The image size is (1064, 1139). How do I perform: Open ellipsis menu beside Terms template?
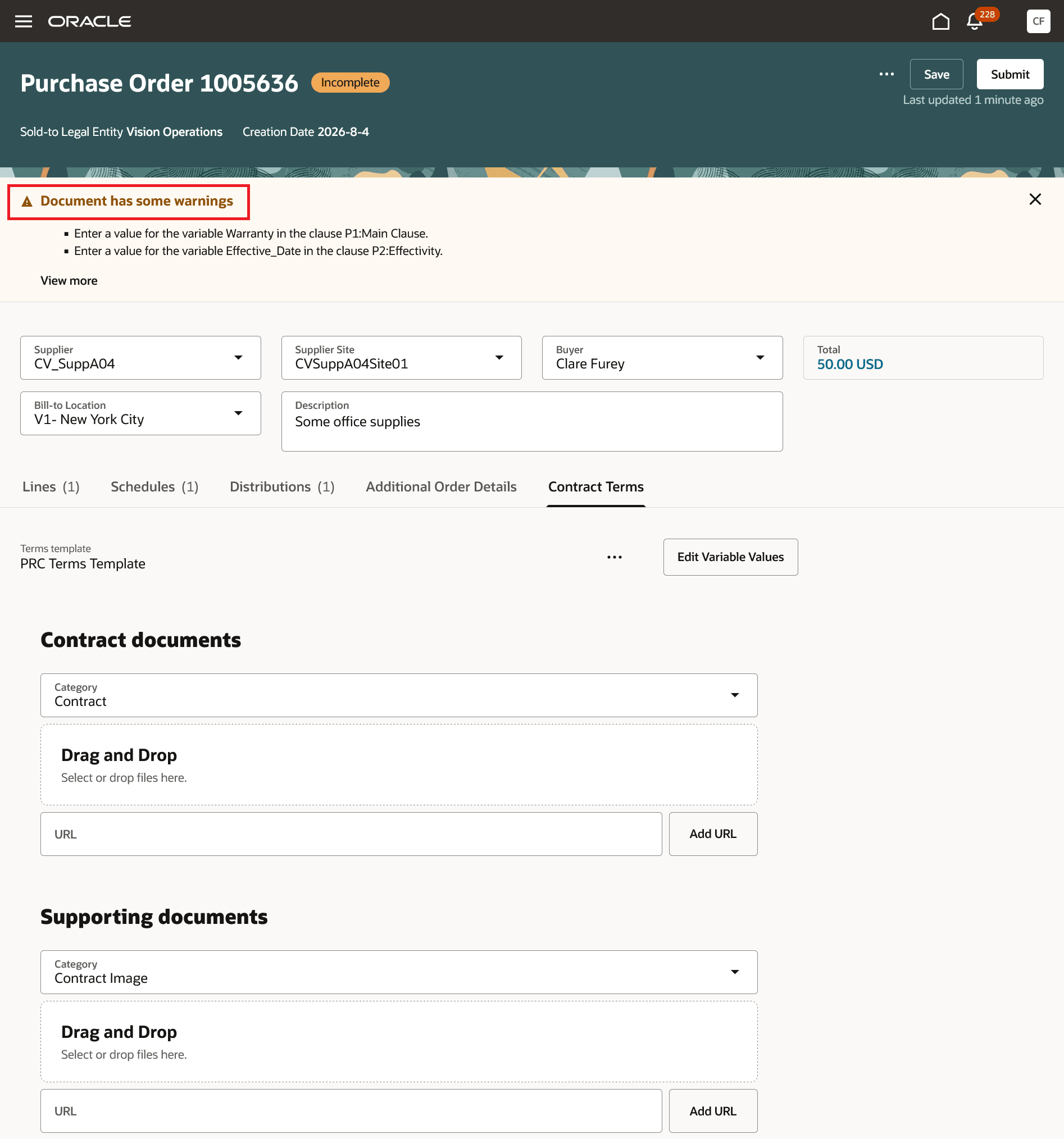(614, 557)
